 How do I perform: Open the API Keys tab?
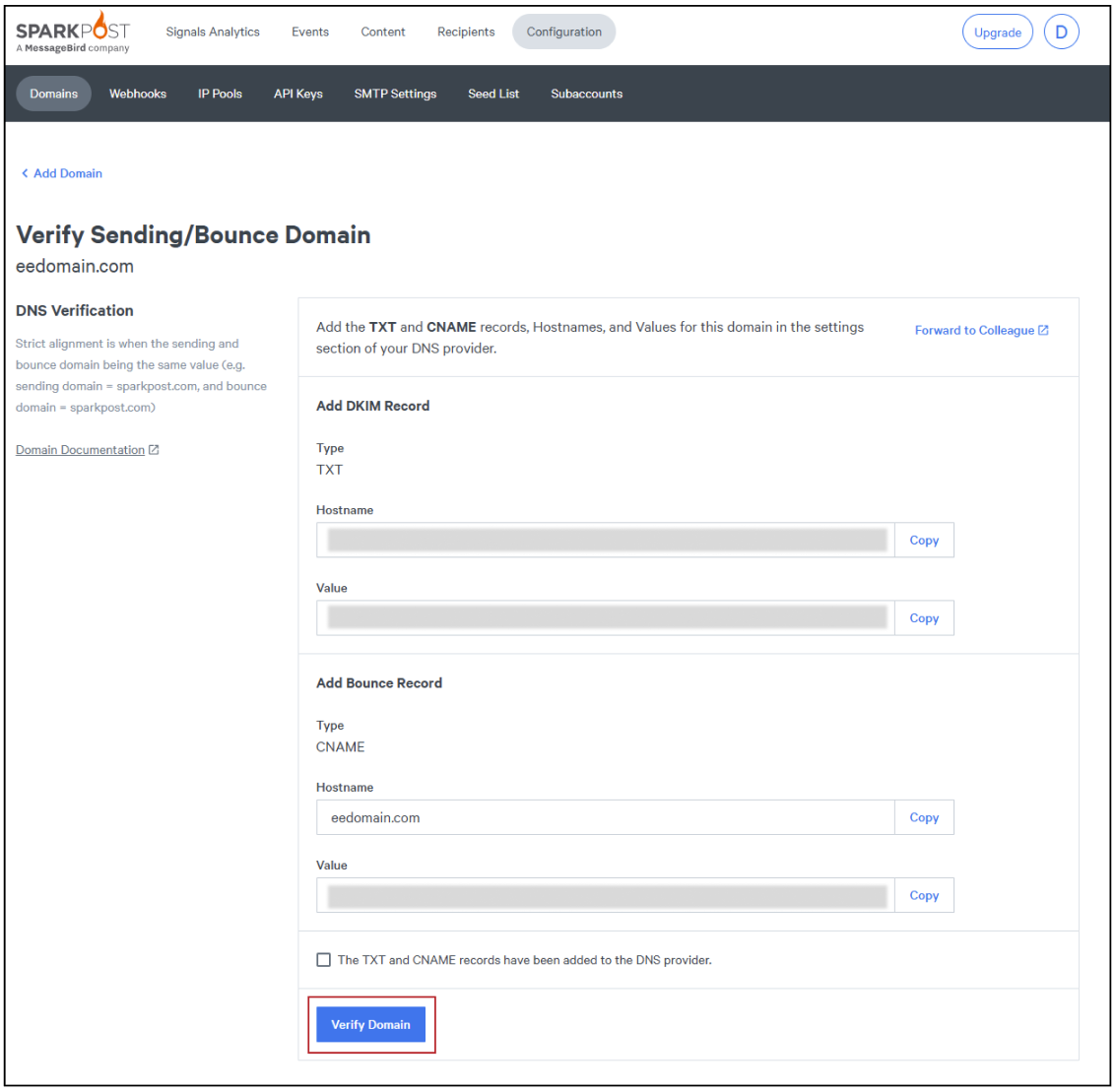tap(298, 94)
